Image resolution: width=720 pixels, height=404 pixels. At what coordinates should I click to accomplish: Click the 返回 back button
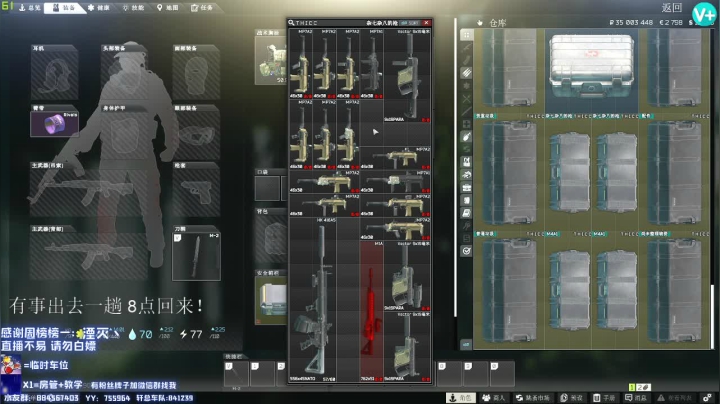click(x=672, y=7)
